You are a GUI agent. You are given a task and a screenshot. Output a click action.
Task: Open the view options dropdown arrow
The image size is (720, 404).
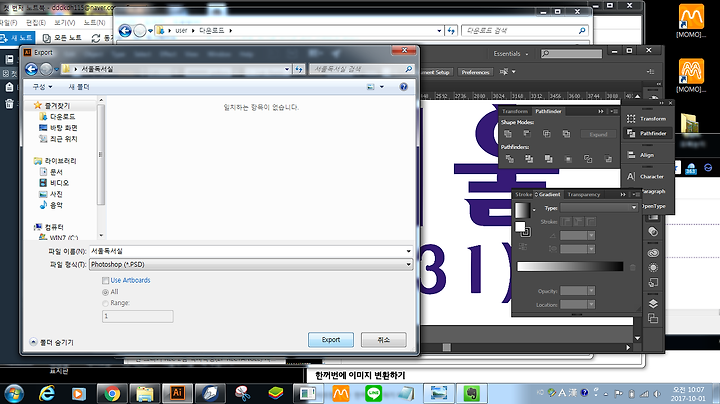coord(382,87)
